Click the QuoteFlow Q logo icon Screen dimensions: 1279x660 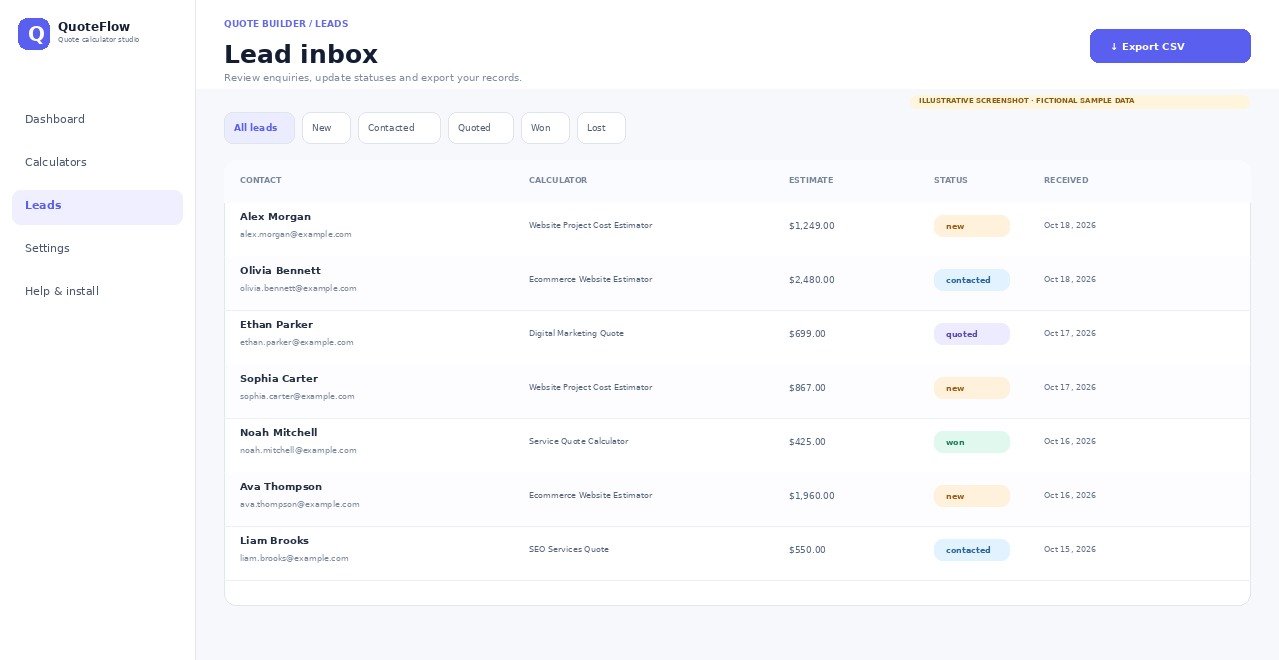click(x=34, y=34)
